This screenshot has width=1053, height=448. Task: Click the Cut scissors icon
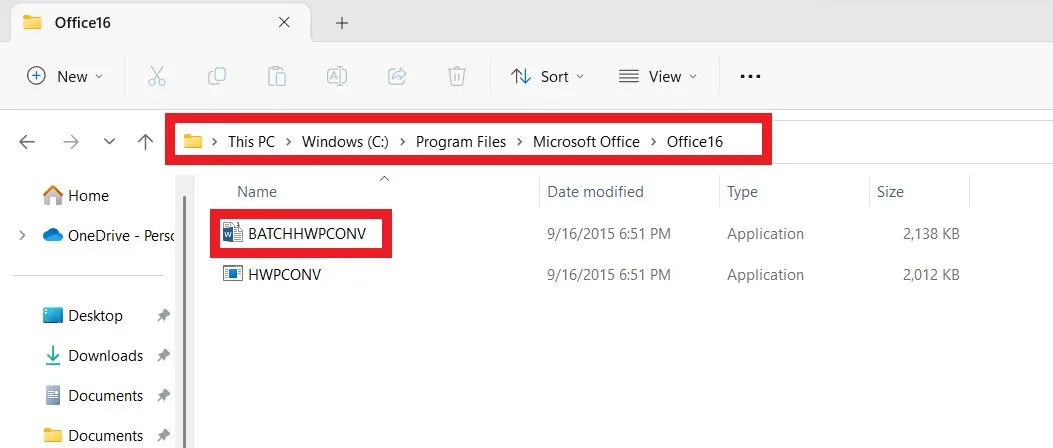click(156, 76)
